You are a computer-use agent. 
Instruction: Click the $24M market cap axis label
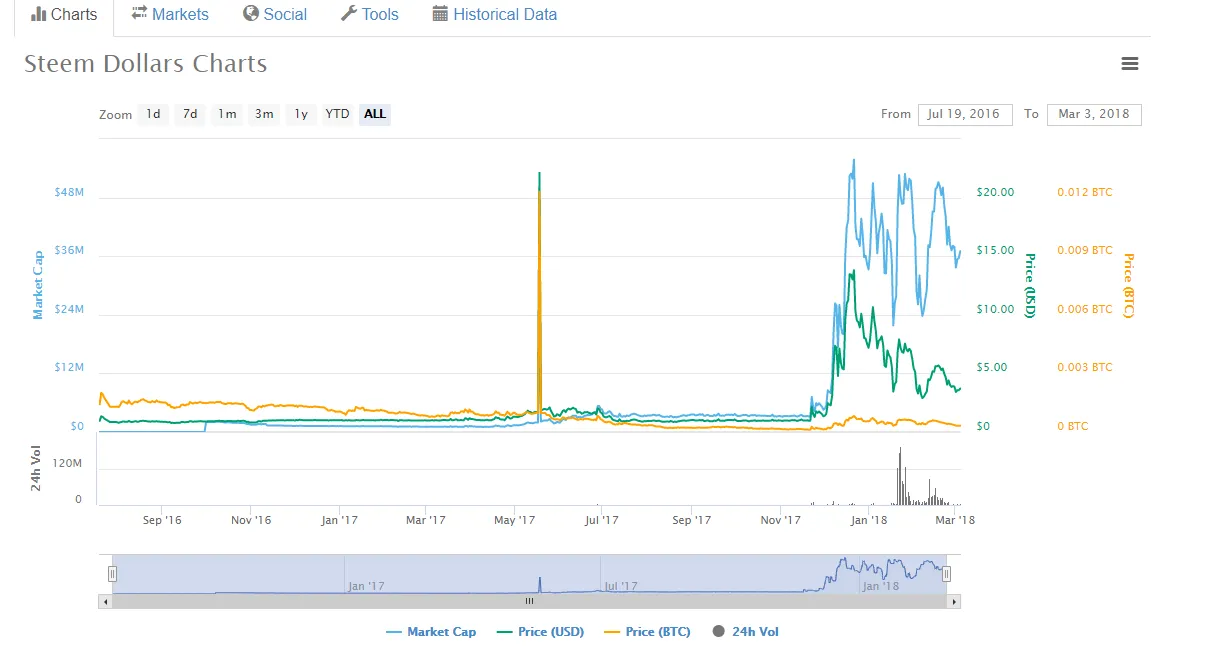coord(69,310)
